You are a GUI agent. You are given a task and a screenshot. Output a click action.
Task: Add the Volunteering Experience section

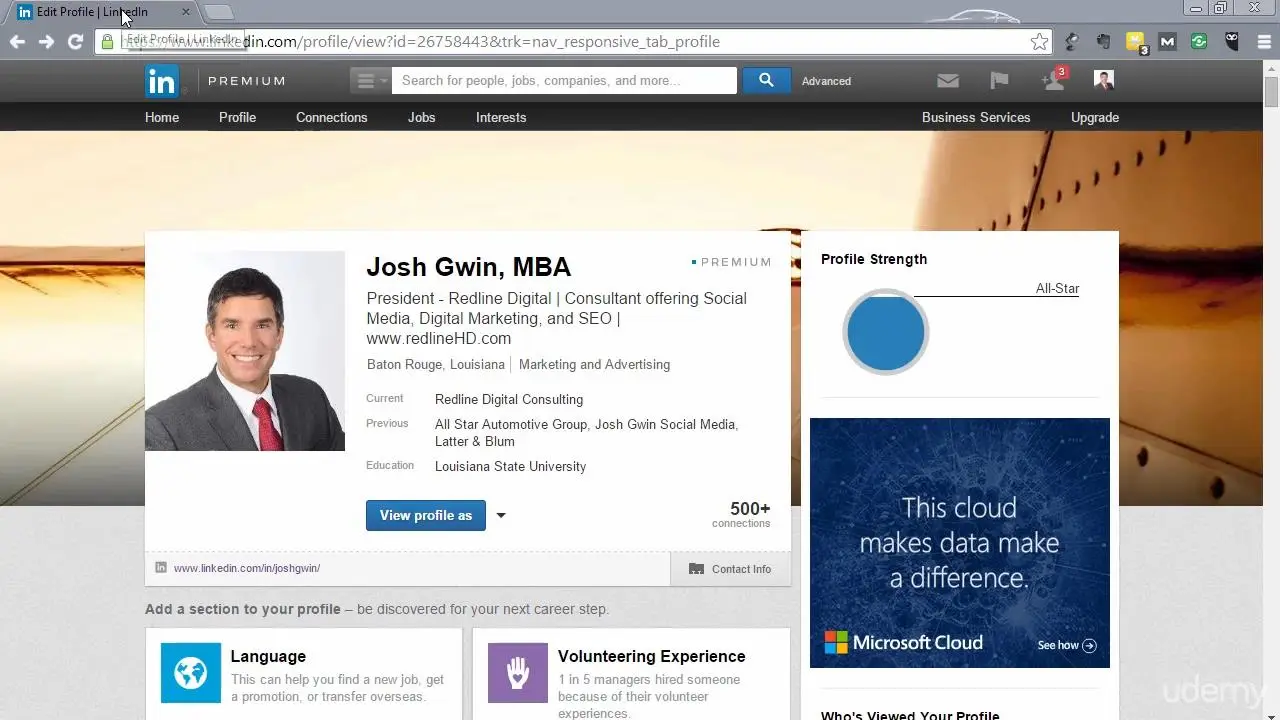[x=631, y=673]
